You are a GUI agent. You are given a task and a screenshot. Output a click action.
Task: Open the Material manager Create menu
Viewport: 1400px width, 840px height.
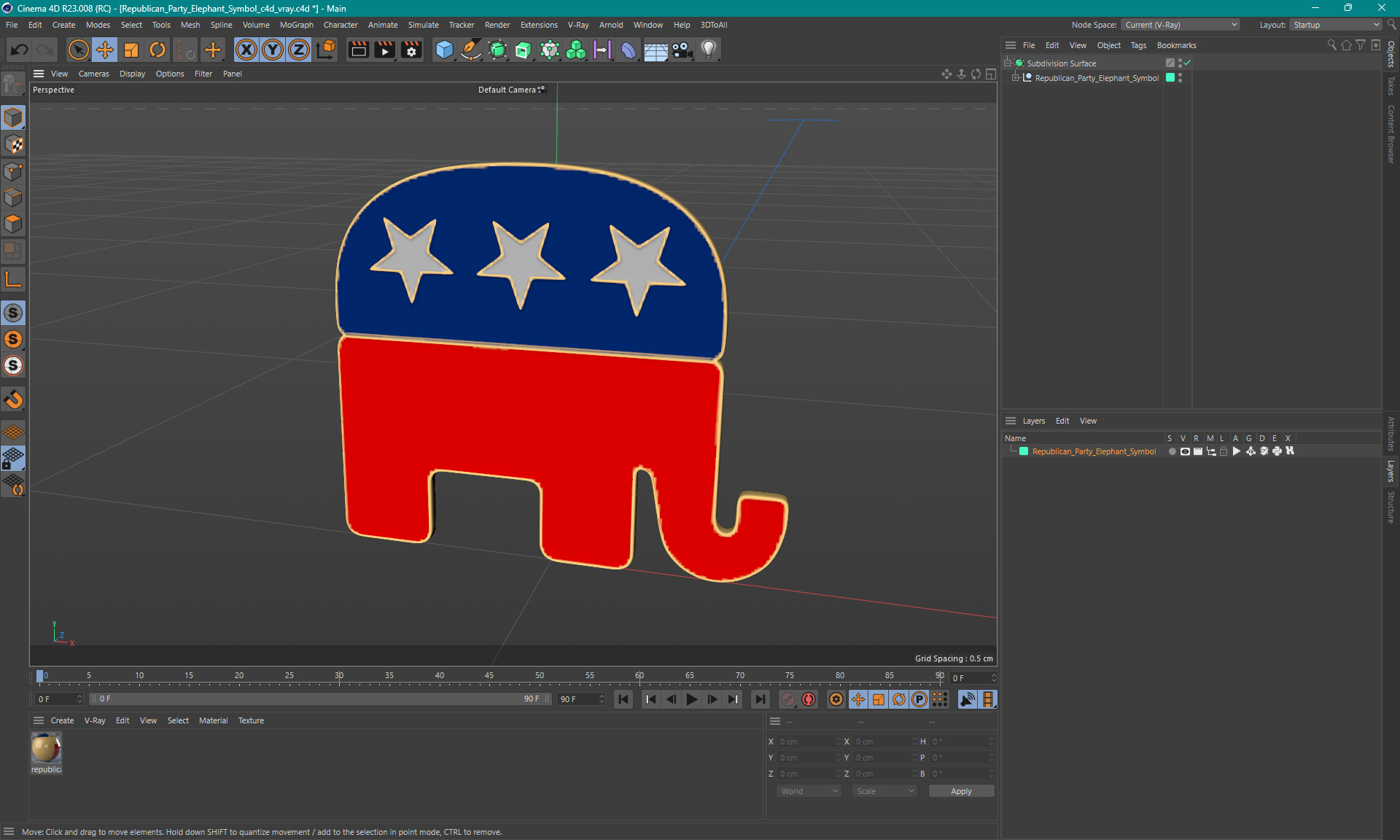pos(62,720)
